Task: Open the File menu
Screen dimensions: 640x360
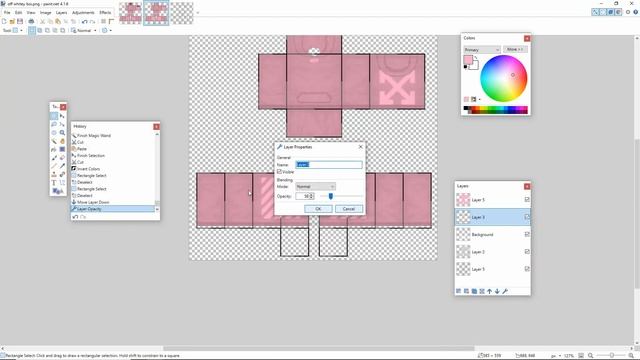Action: coord(7,13)
